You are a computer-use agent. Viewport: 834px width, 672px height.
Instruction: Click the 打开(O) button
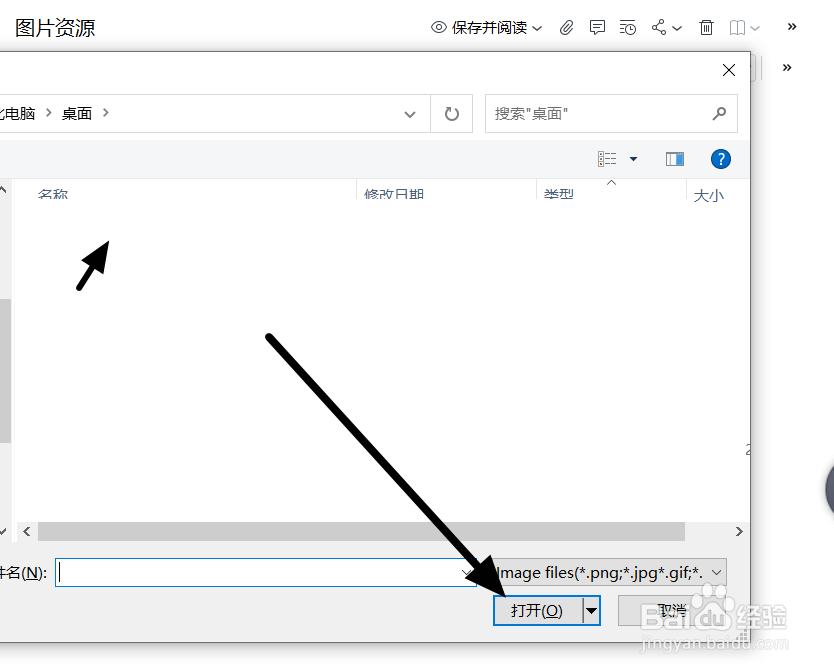(538, 610)
